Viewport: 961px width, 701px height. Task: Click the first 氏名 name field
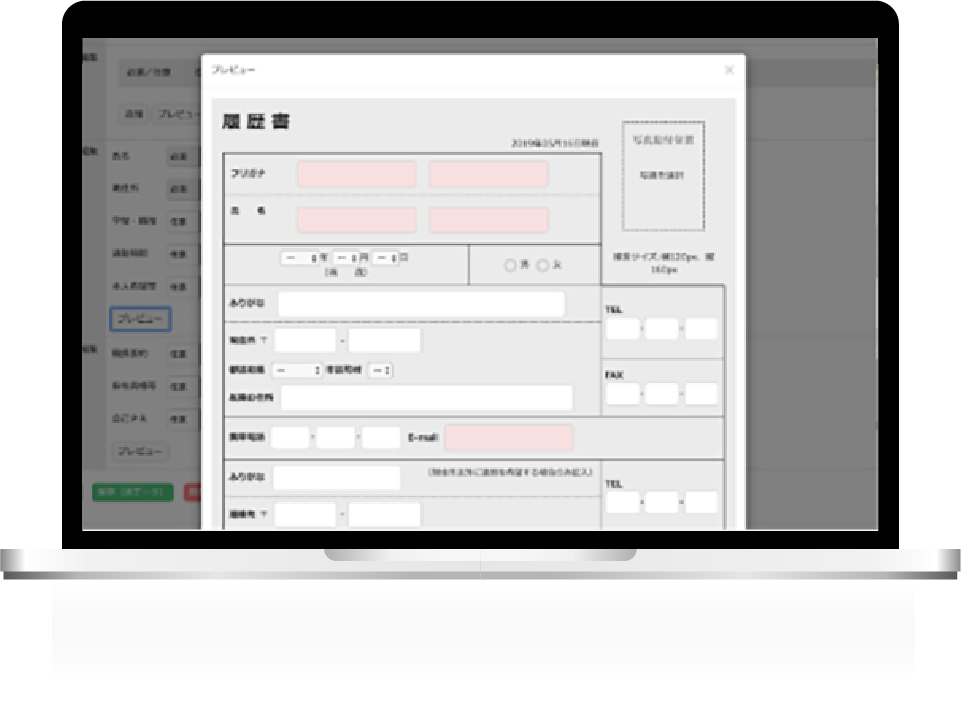[357, 220]
